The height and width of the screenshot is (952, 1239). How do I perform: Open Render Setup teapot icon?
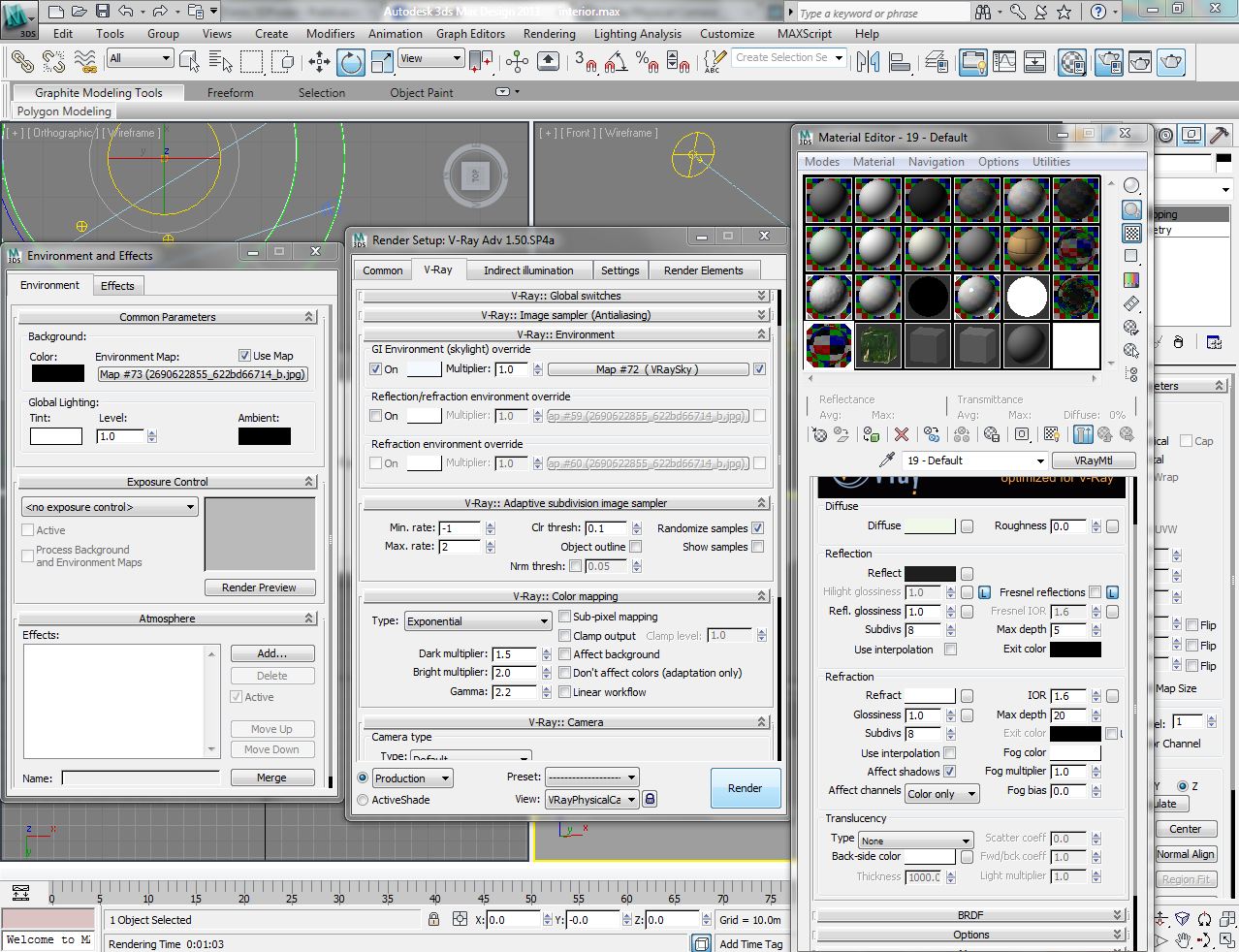(x=1108, y=62)
